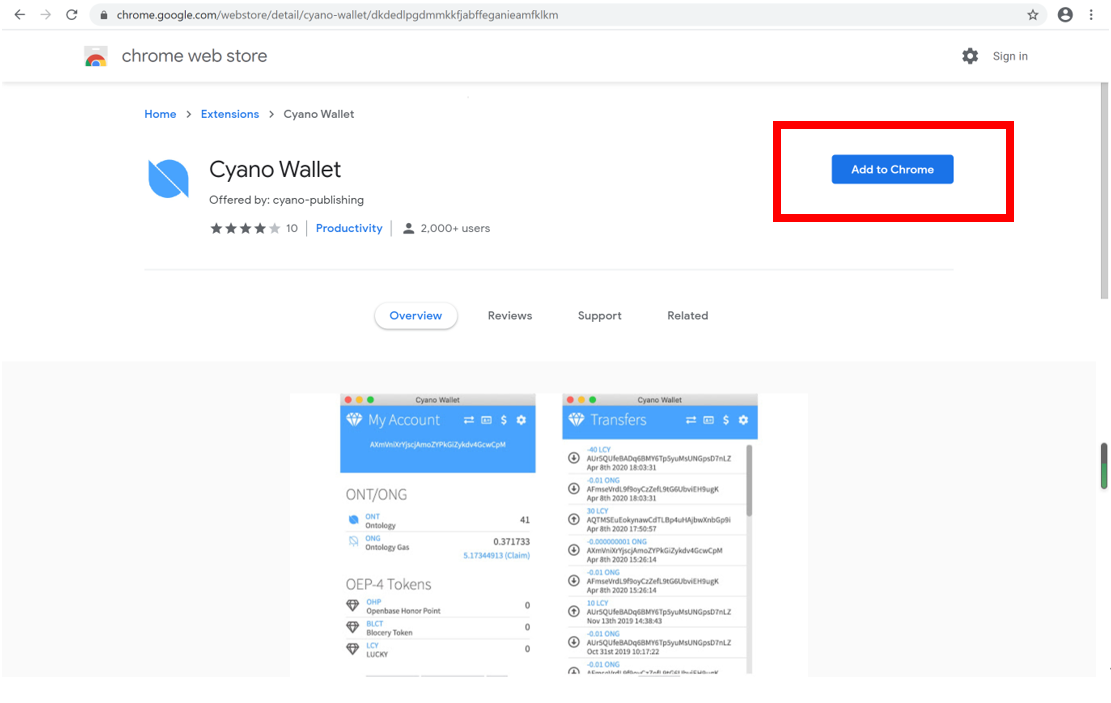Select the URL in the address bar
This screenshot has width=1111, height=703.
tap(337, 15)
